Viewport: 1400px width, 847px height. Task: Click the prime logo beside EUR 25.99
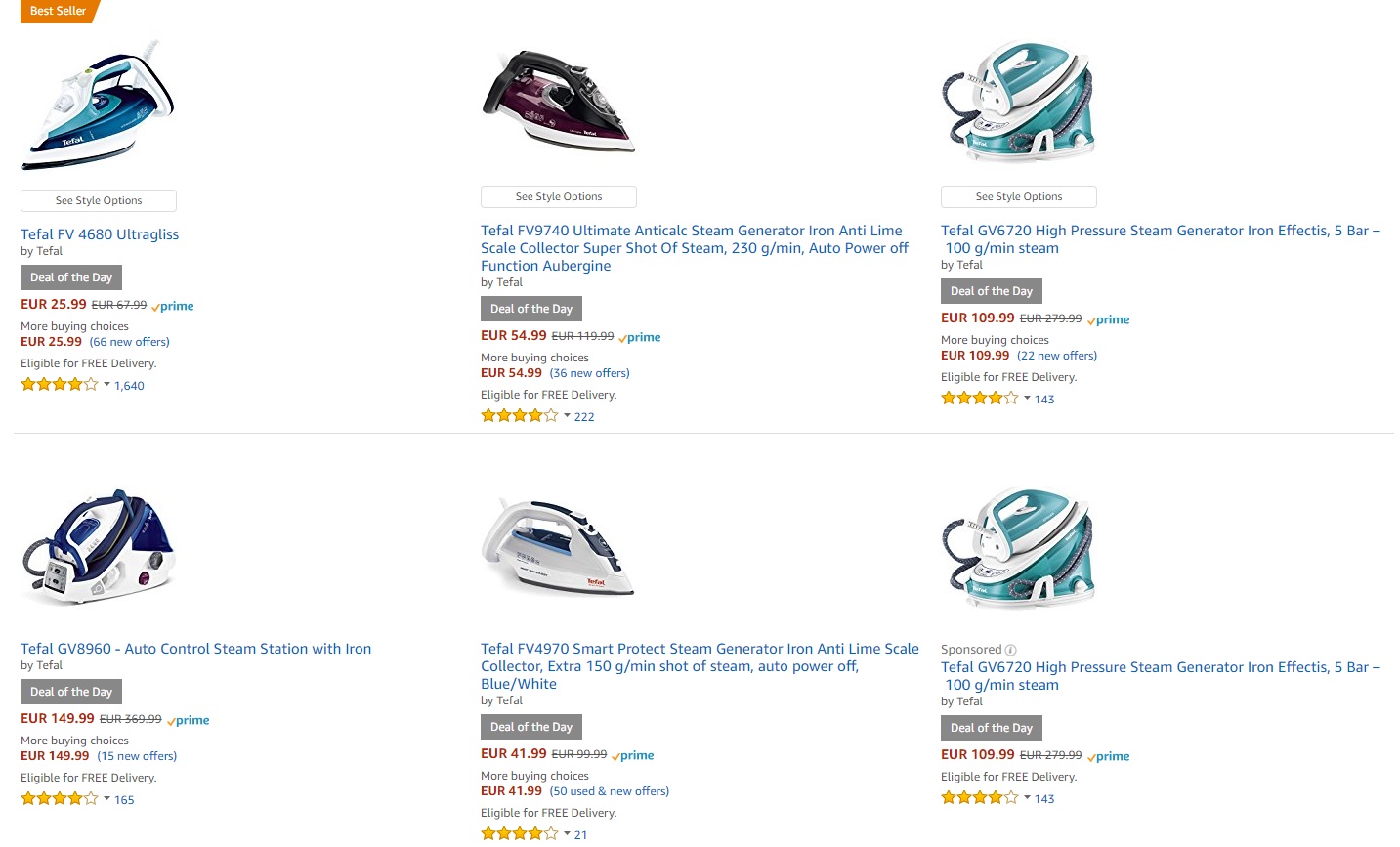[x=173, y=306]
